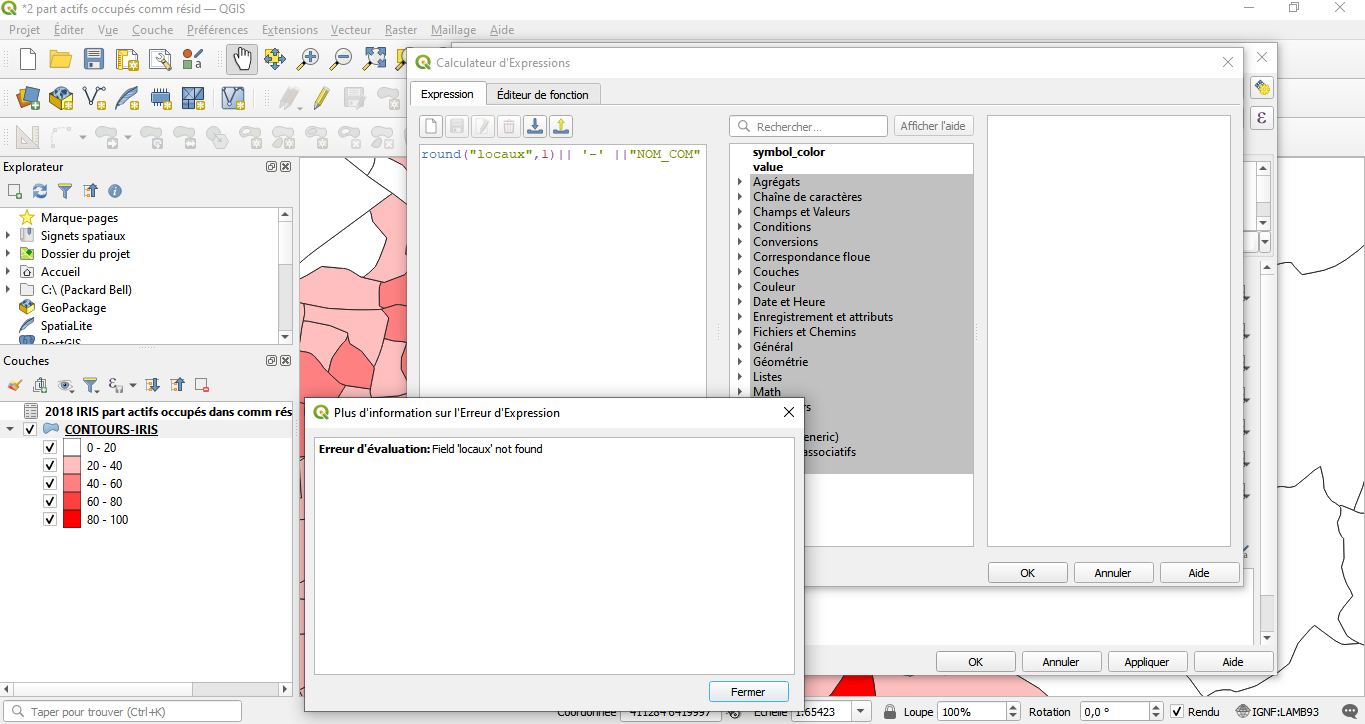
Task: Open Layer Styling paintbrush in Couches
Action: pos(15,385)
